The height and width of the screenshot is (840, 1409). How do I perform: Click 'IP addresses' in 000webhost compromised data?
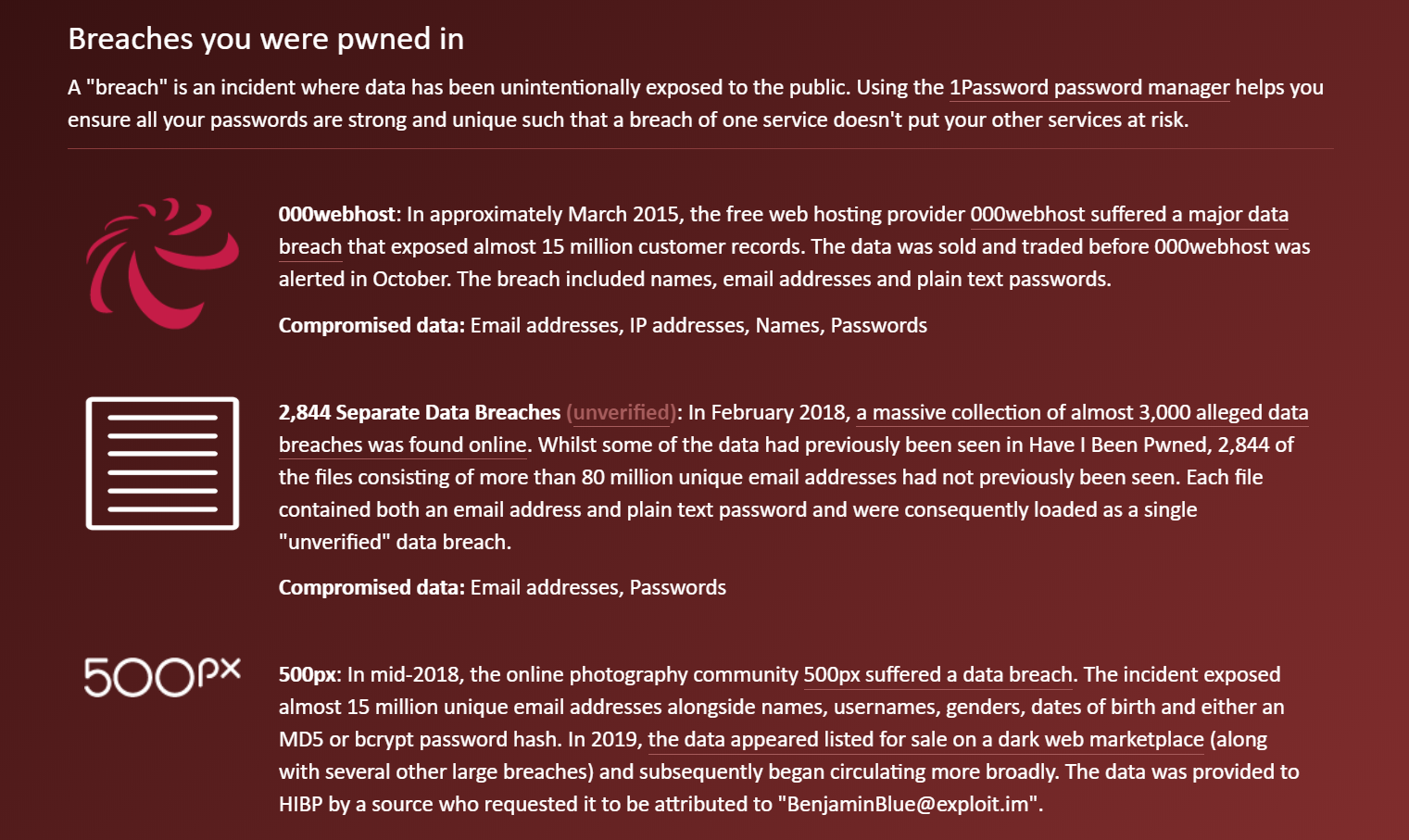(686, 326)
